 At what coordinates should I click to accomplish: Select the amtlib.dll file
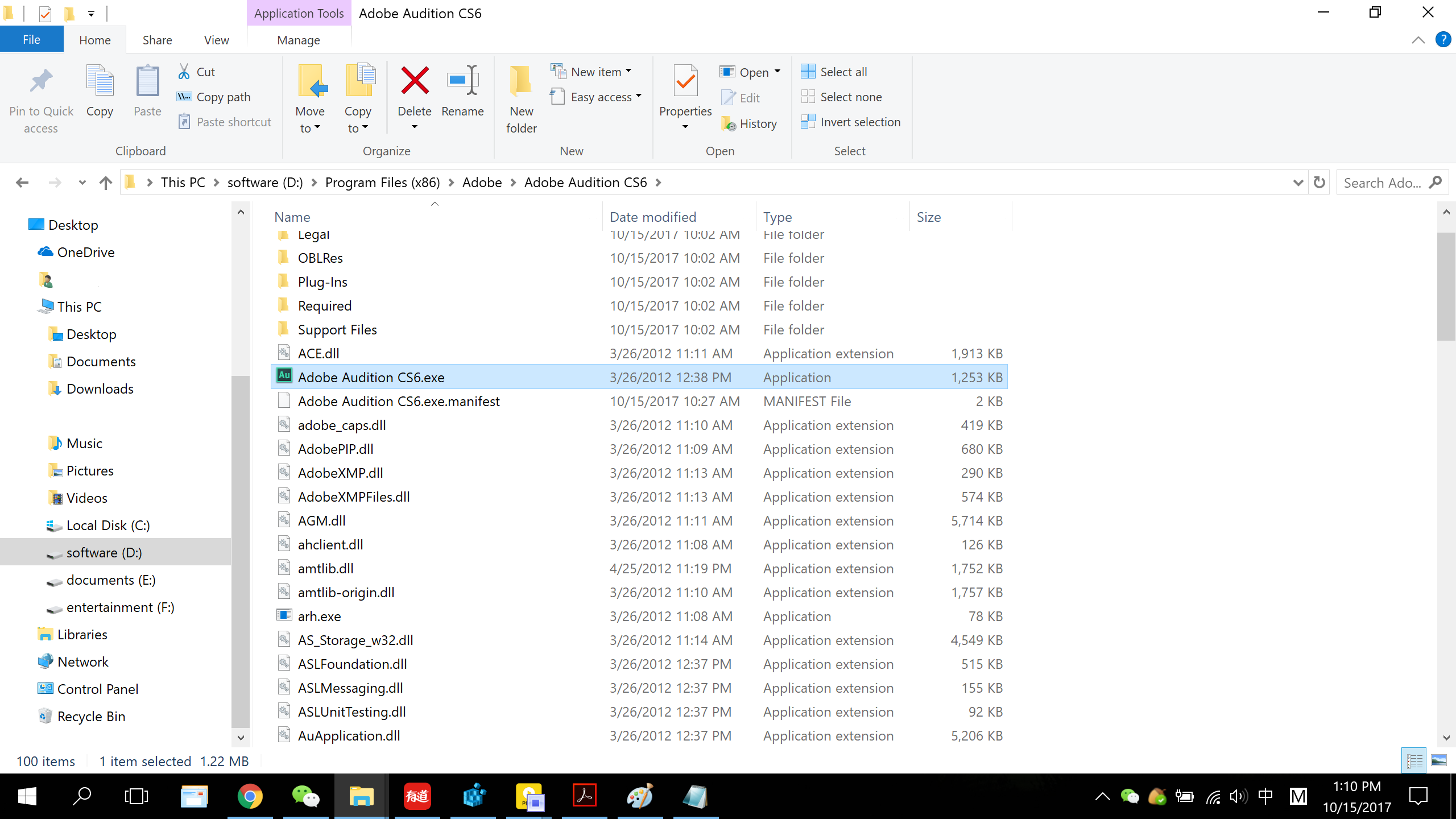pos(639,568)
